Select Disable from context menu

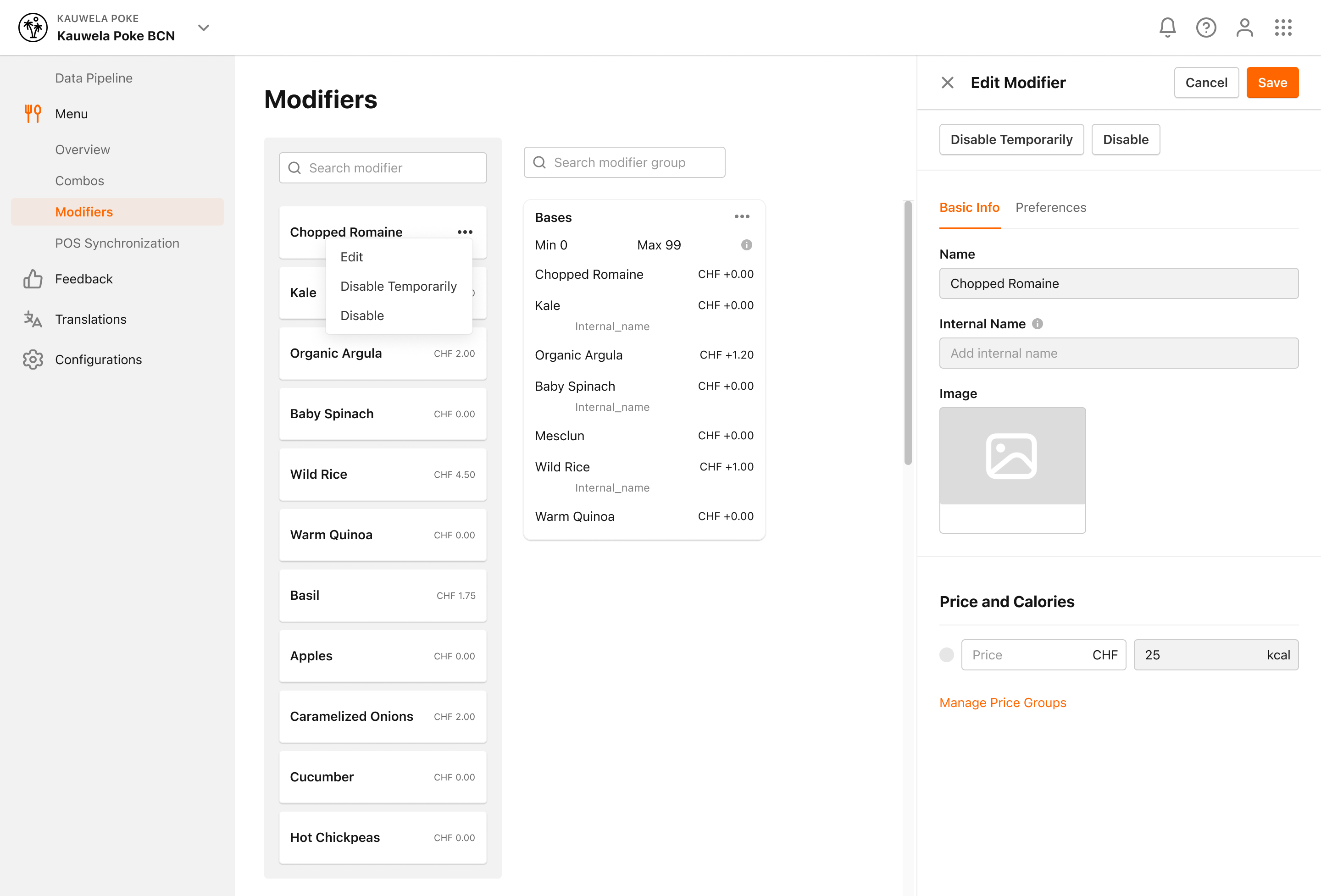[x=362, y=315]
